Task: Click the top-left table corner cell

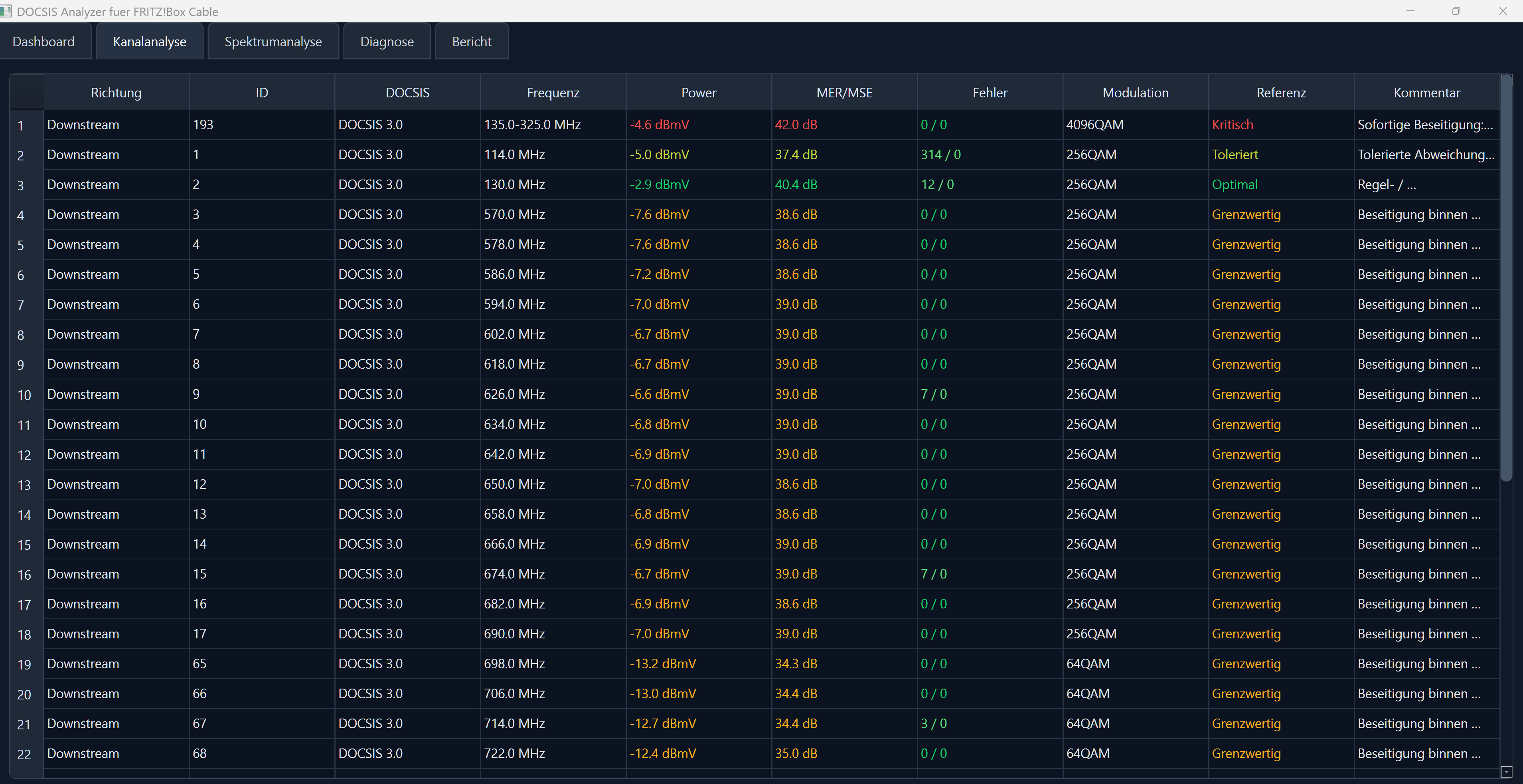Action: point(27,92)
